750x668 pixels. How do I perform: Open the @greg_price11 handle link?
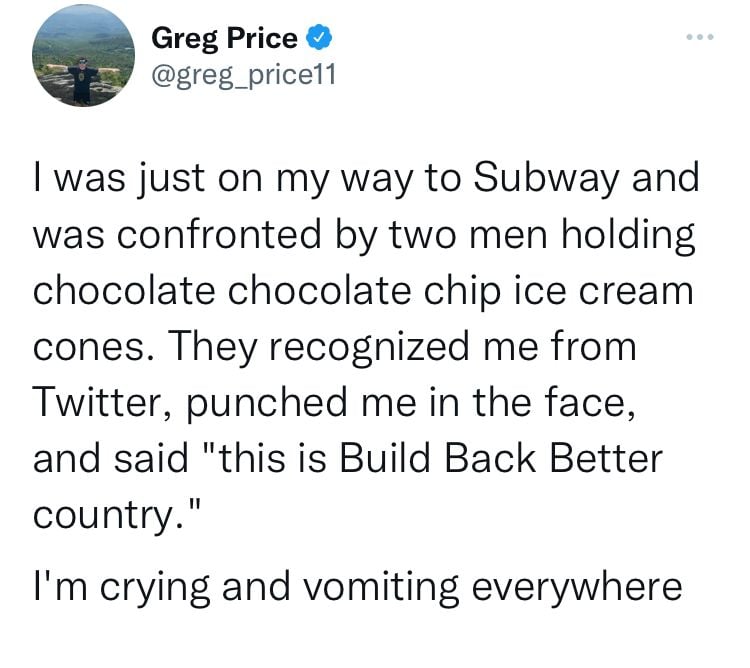tap(243, 75)
